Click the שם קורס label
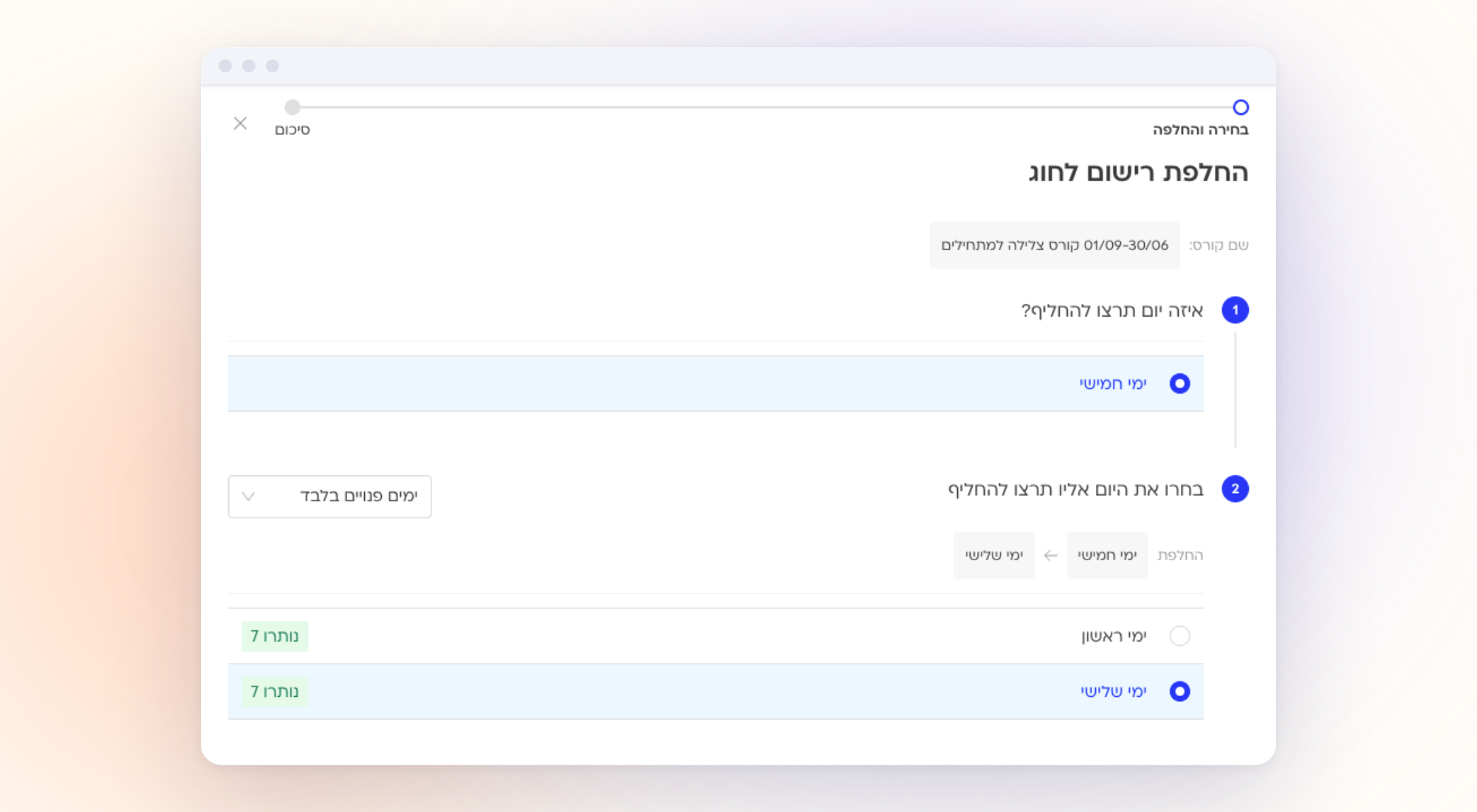Viewport: 1477px width, 812px height. click(1219, 245)
